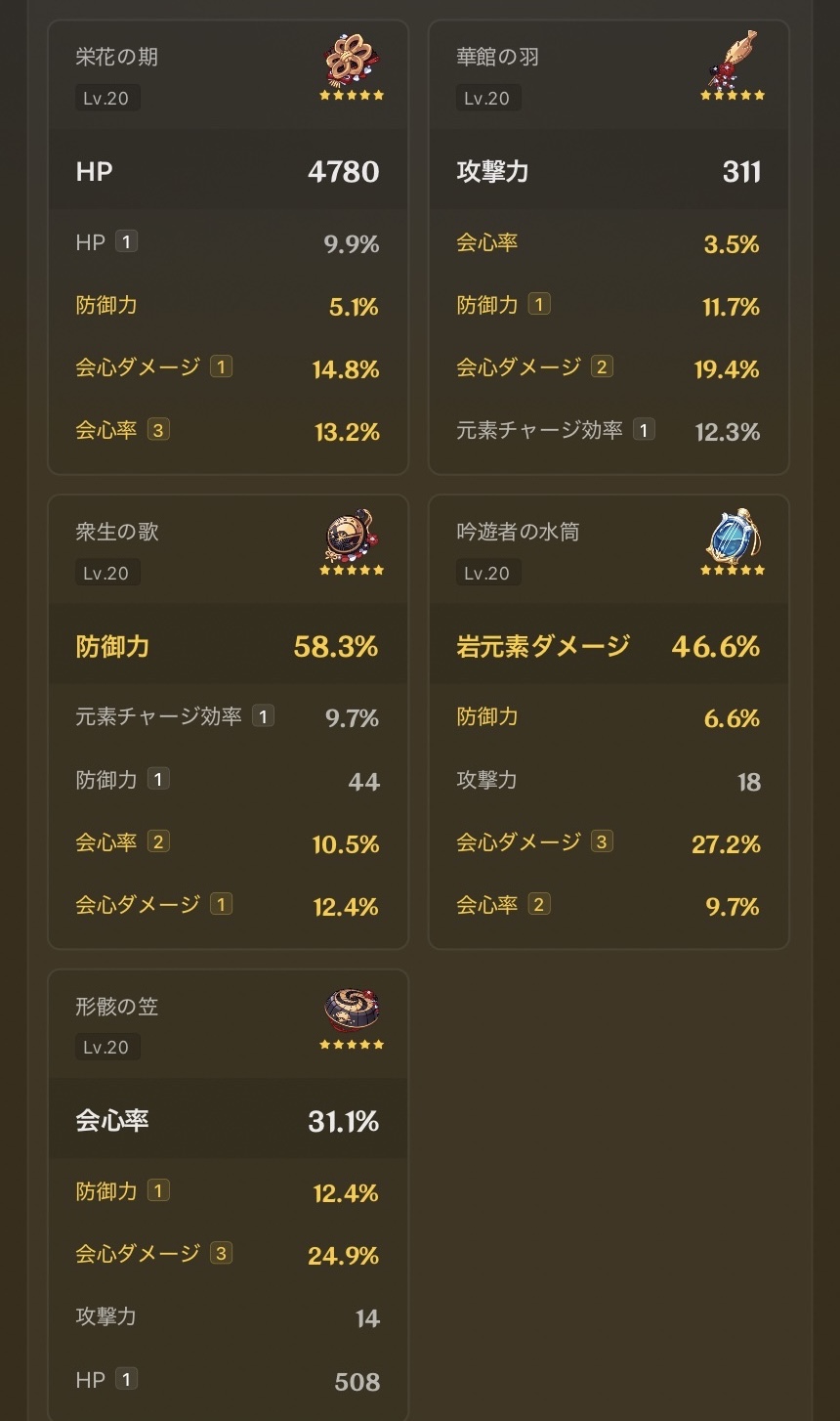Click roll count badge 3 beside 会心率 in 栄花の期
The width and height of the screenshot is (840, 1421).
pyautogui.click(x=158, y=429)
